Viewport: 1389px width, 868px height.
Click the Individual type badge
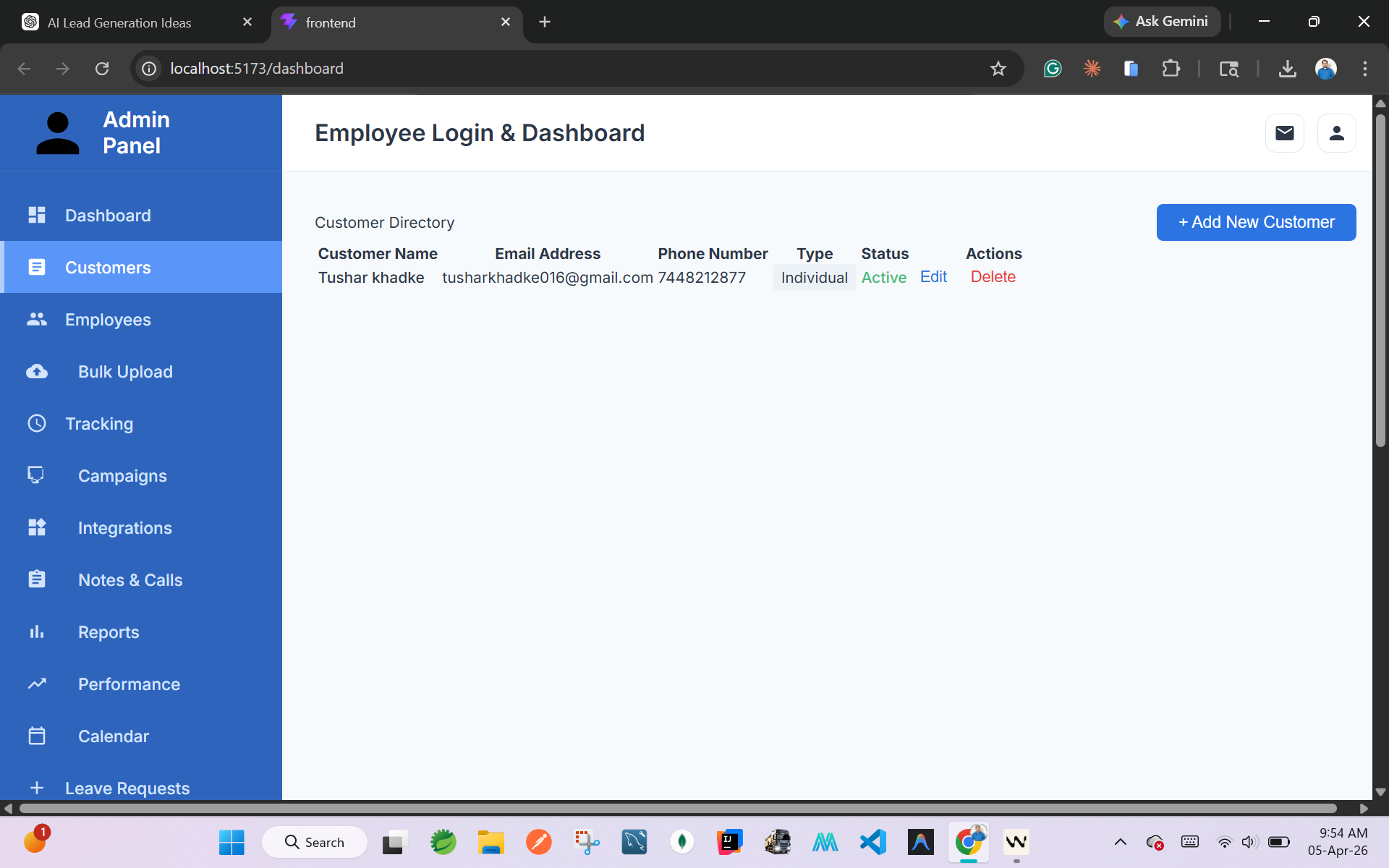pyautogui.click(x=815, y=278)
